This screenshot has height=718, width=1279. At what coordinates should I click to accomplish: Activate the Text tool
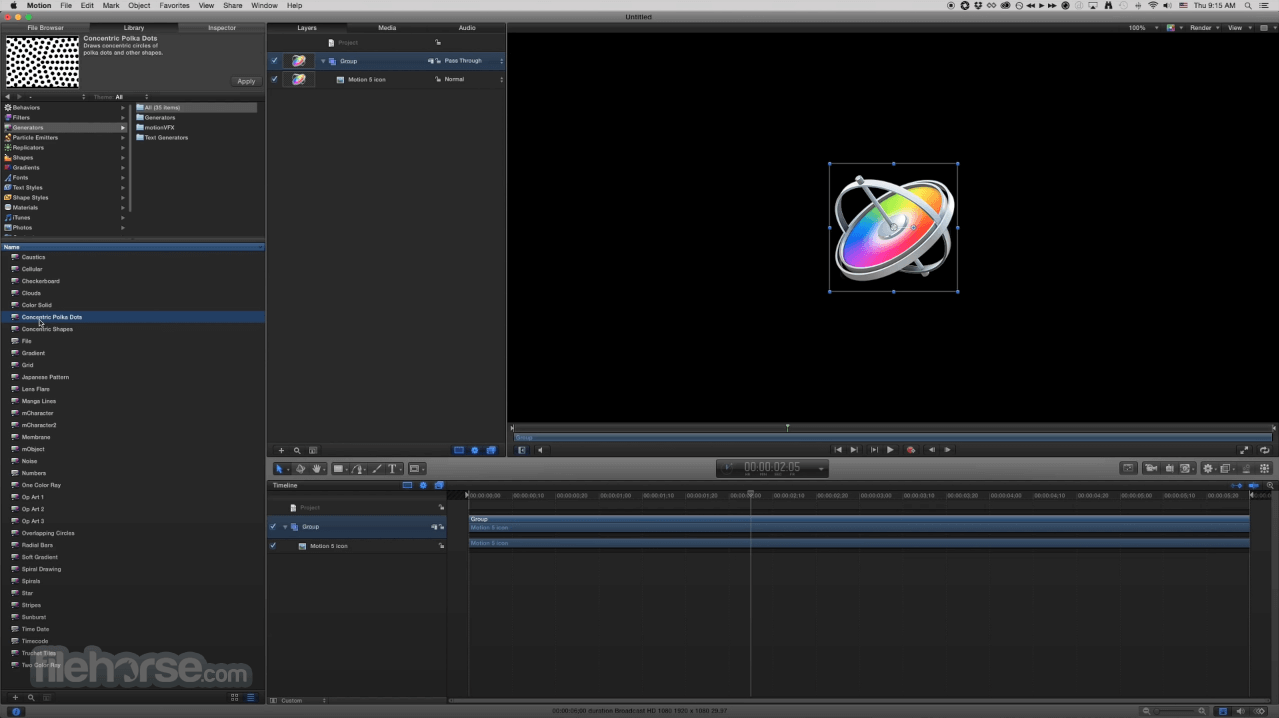392,468
